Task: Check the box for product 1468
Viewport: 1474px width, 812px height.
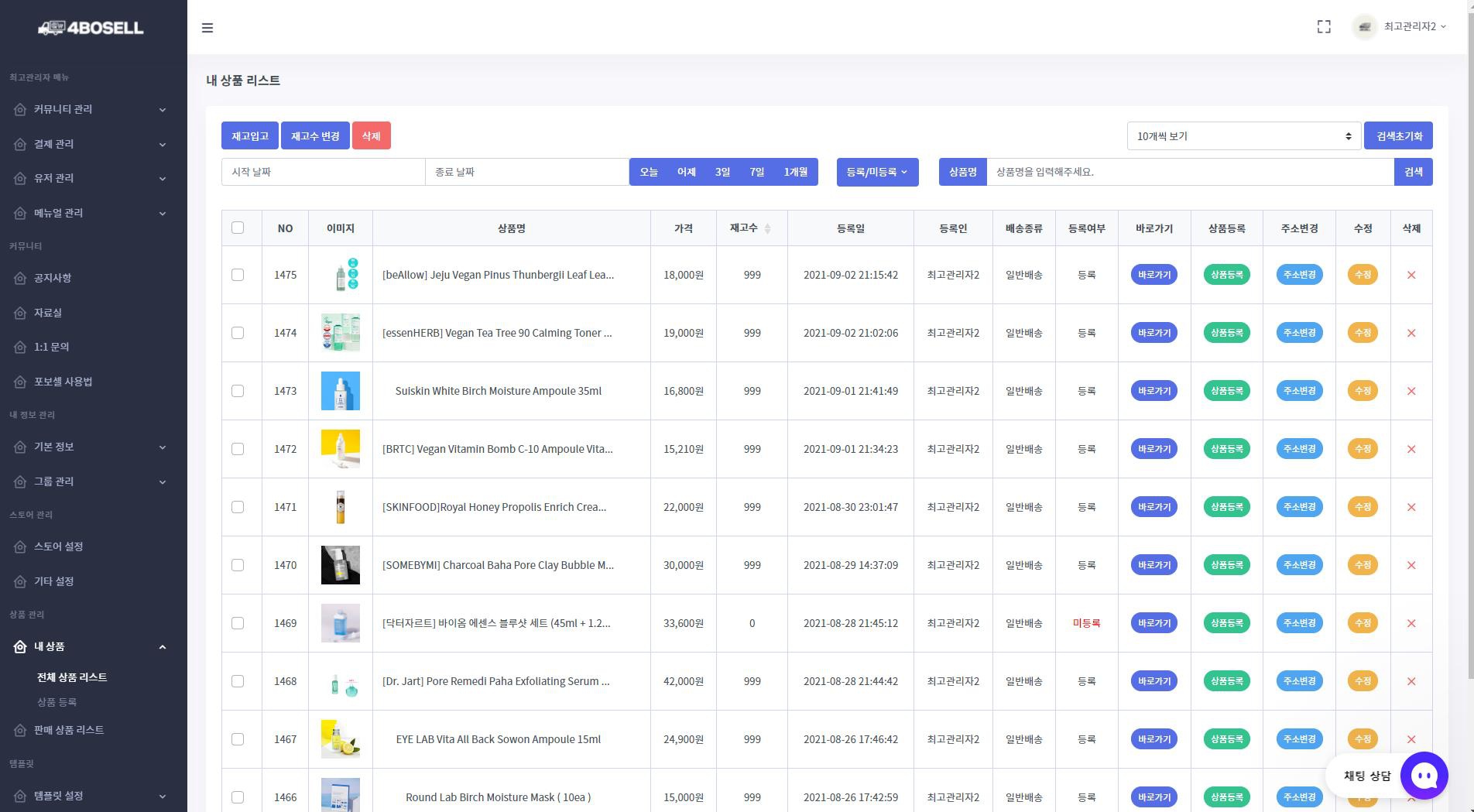Action: pos(238,681)
